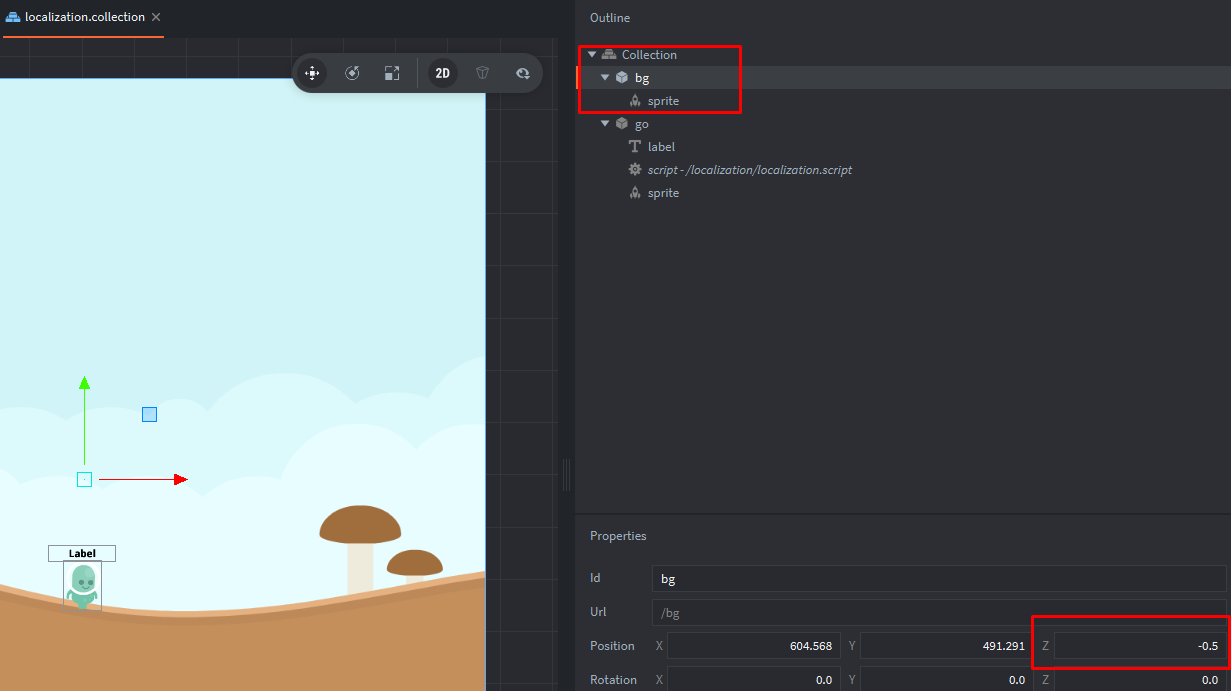Click the script gear icon in the Outline
Viewport: 1231px width, 691px height.
tap(634, 170)
